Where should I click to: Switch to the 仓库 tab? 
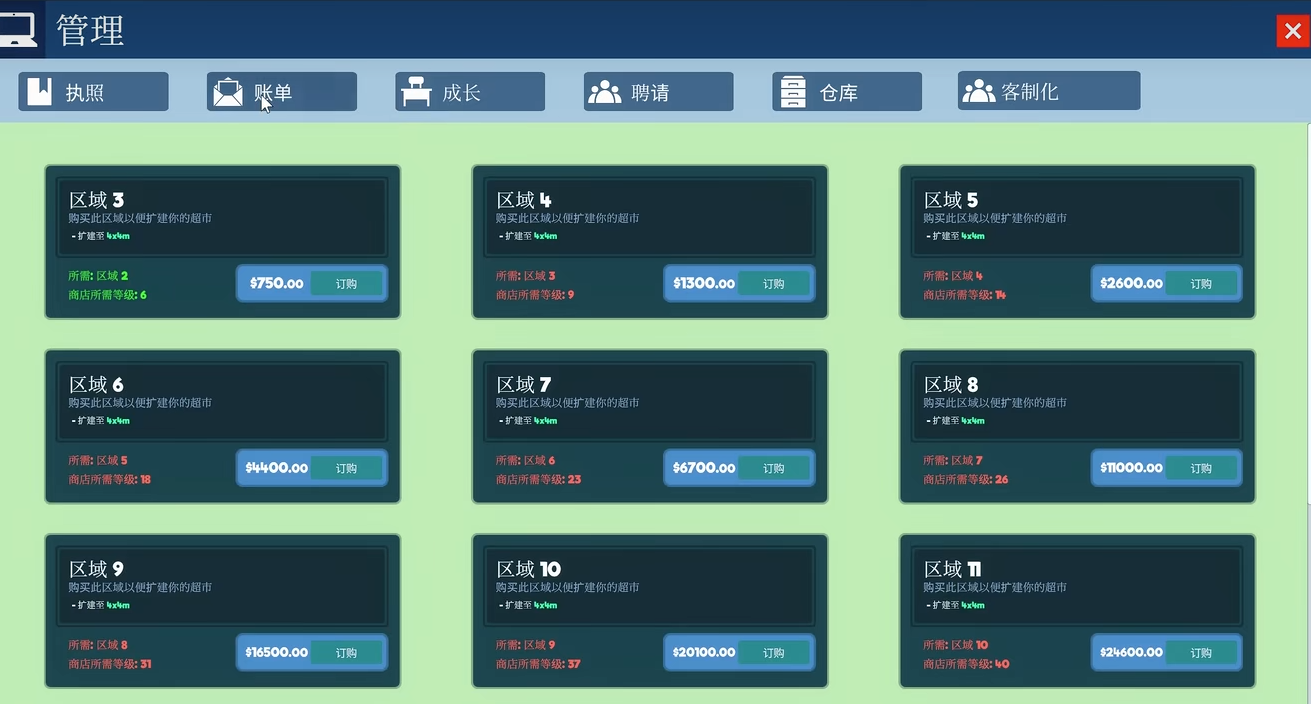(847, 92)
